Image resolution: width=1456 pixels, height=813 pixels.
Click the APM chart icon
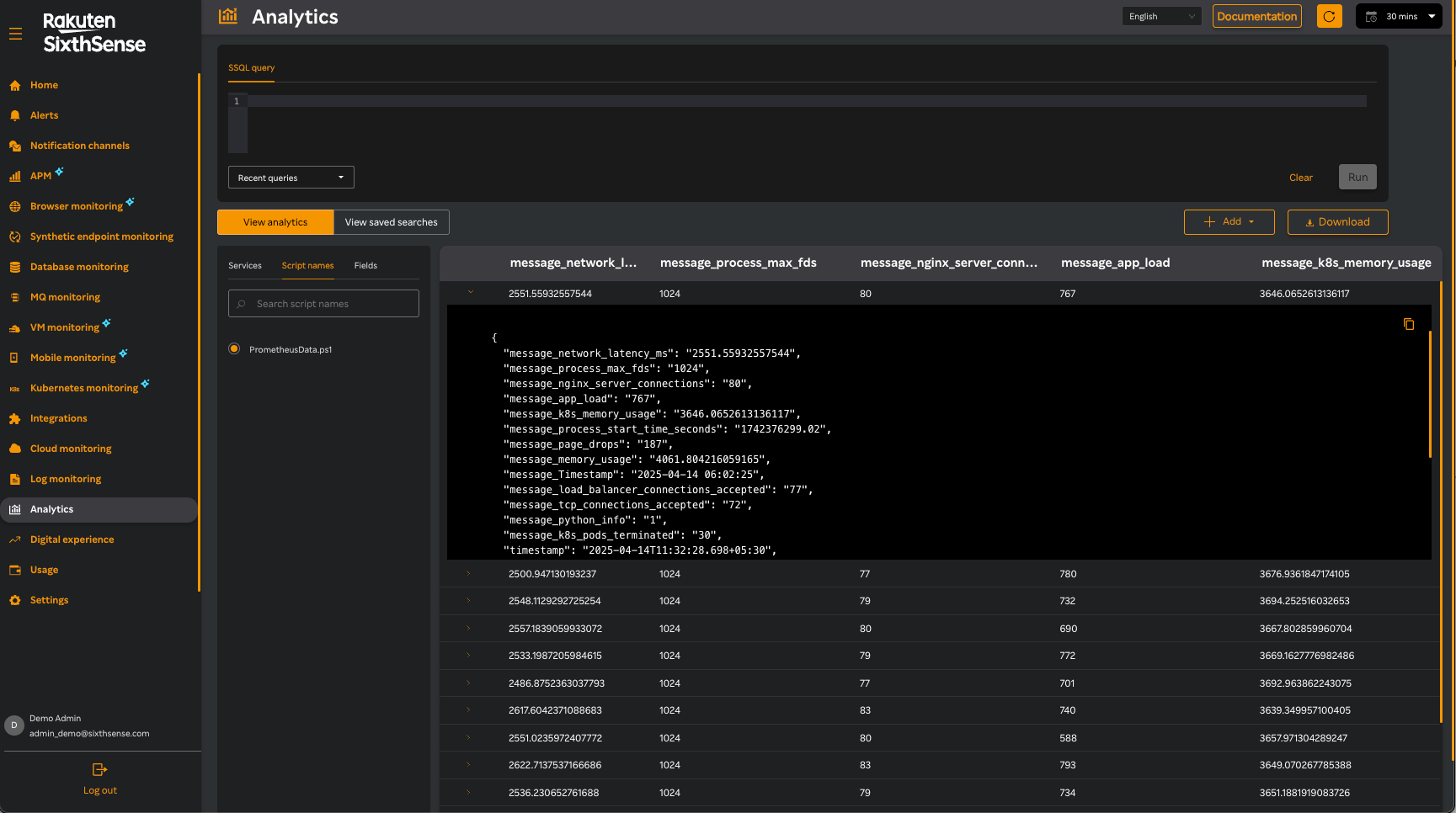point(15,176)
